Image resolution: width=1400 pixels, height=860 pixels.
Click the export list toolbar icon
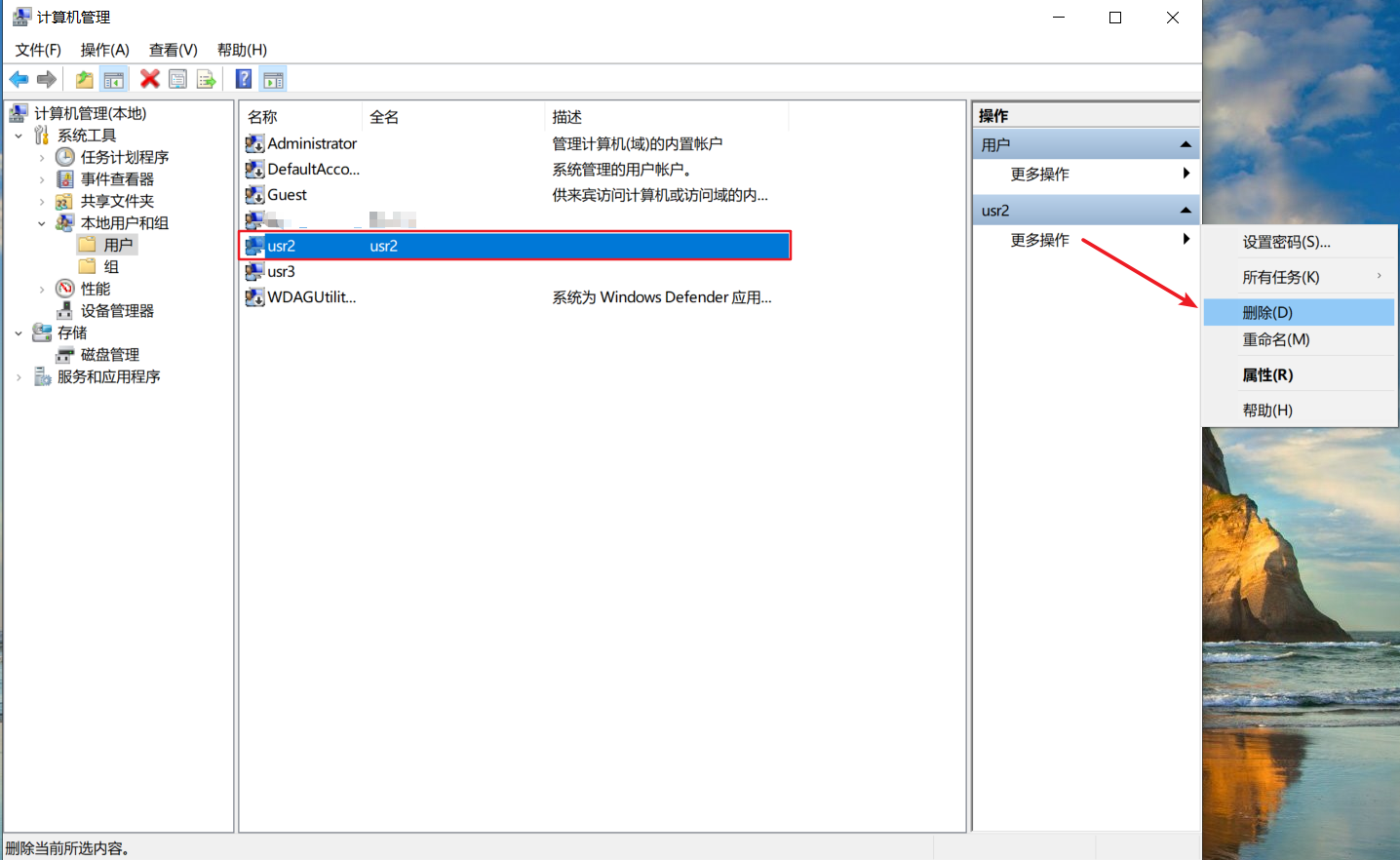point(206,80)
